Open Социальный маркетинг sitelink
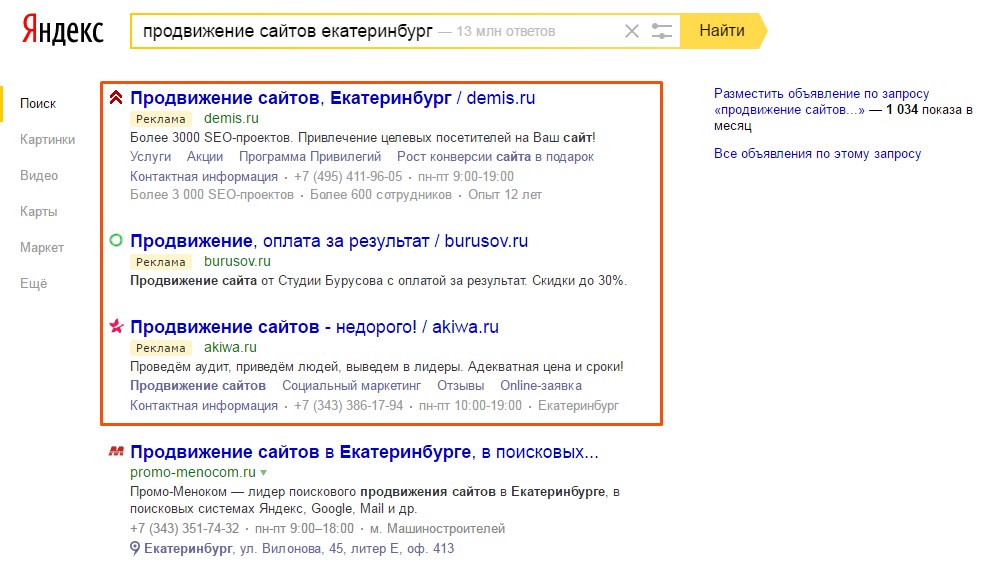The height and width of the screenshot is (567, 982). click(351, 386)
